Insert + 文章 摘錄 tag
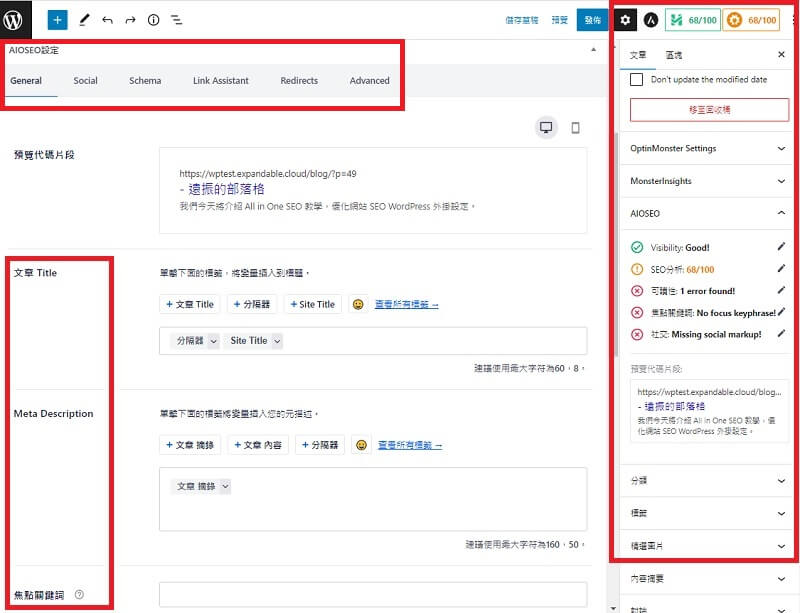The height and width of the screenshot is (613, 800). (190, 445)
